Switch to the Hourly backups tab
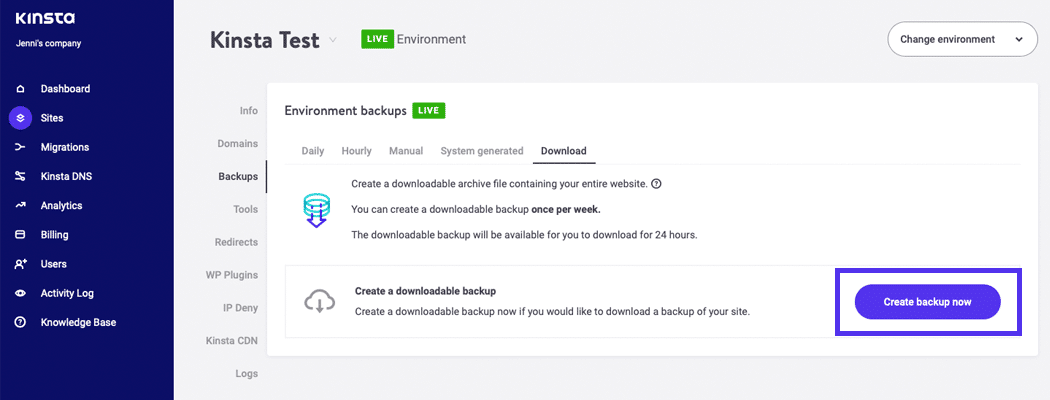This screenshot has width=1050, height=400. coord(356,151)
